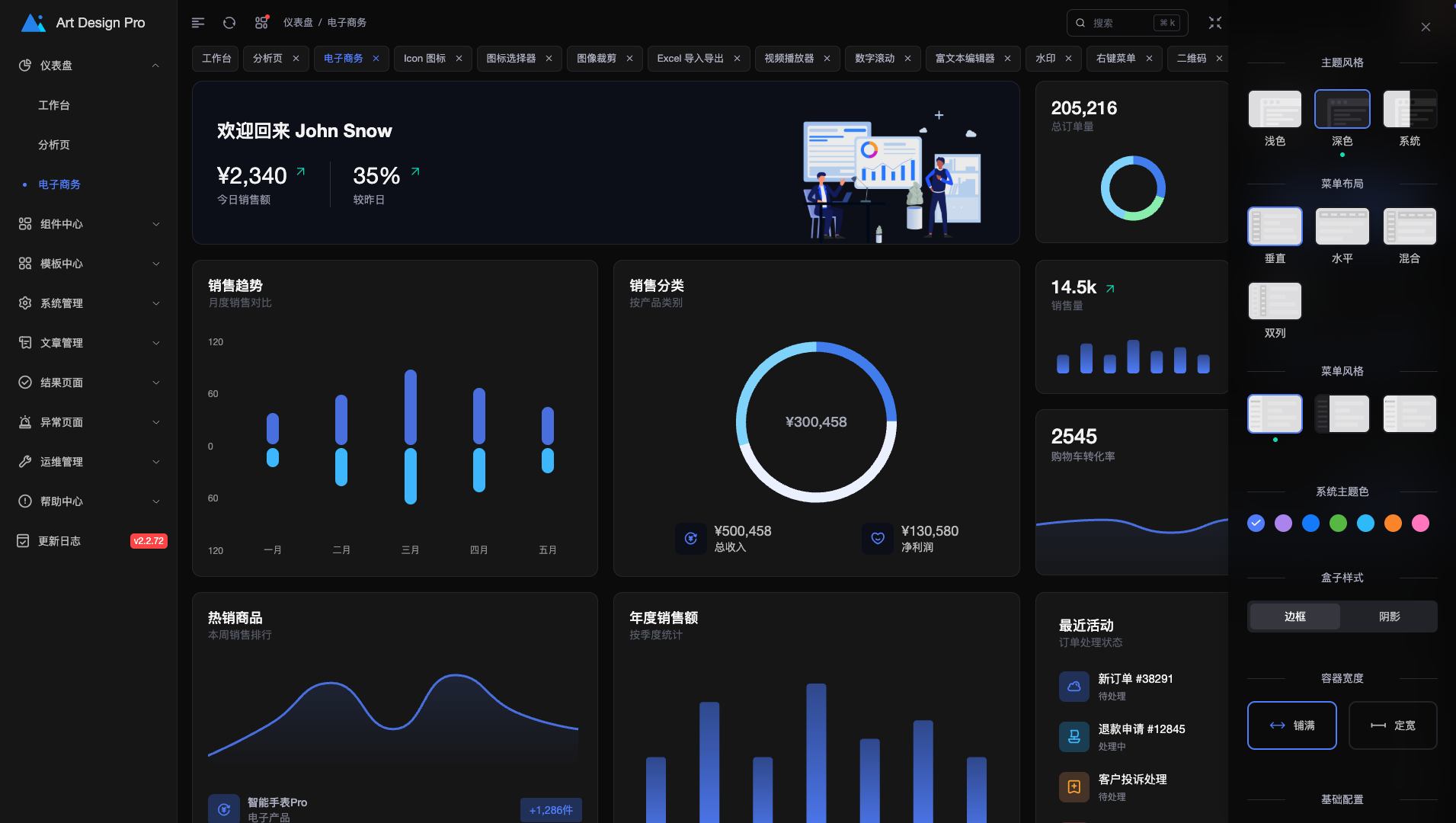This screenshot has width=1456, height=823.
Task: Open the 更新日志 changelog link
Action: tap(59, 541)
